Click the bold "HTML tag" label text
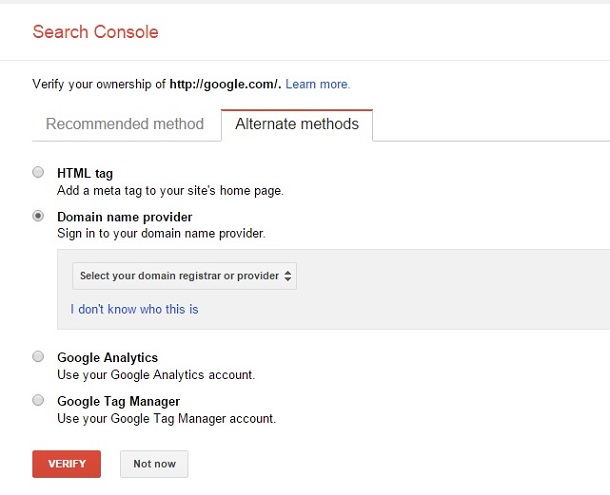 [85, 173]
